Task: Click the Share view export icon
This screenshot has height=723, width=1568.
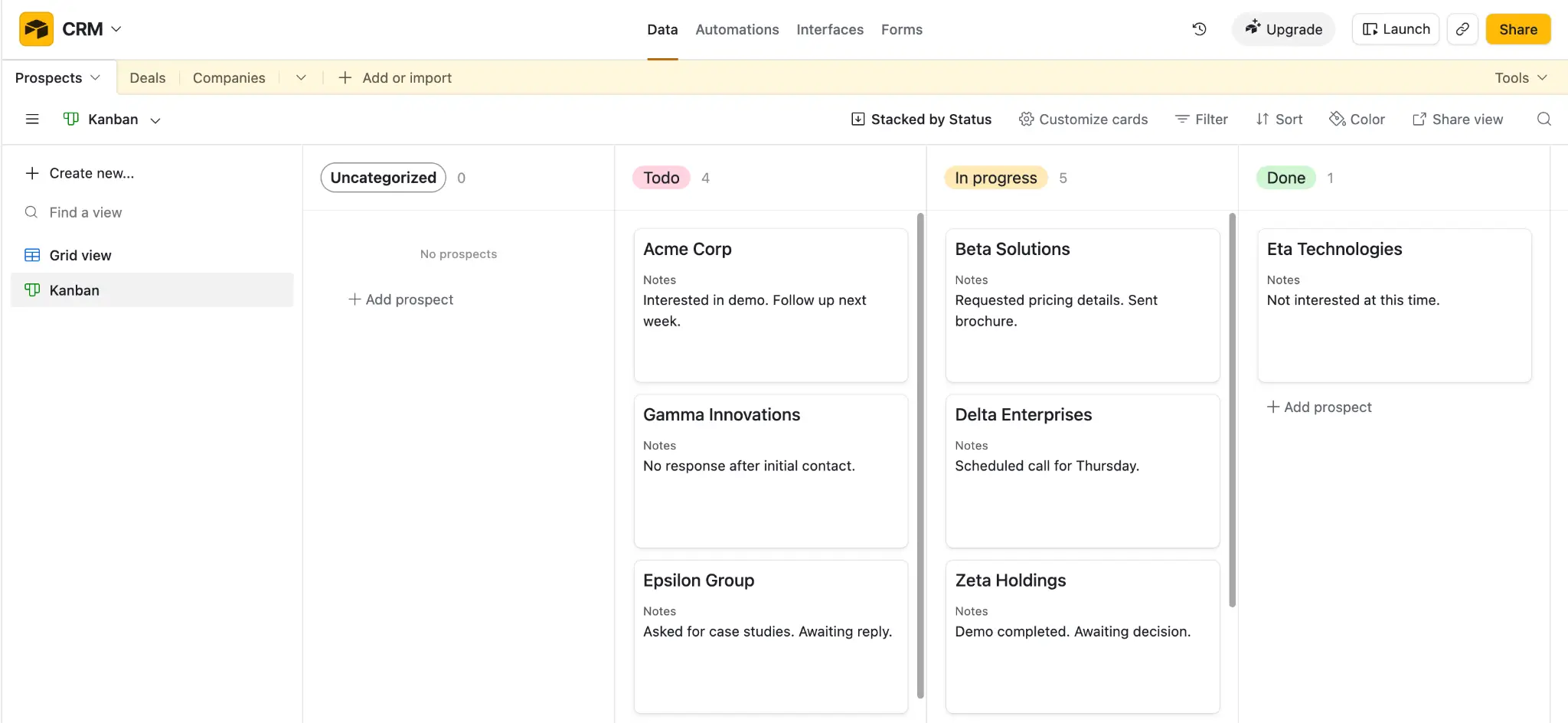Action: tap(1419, 119)
